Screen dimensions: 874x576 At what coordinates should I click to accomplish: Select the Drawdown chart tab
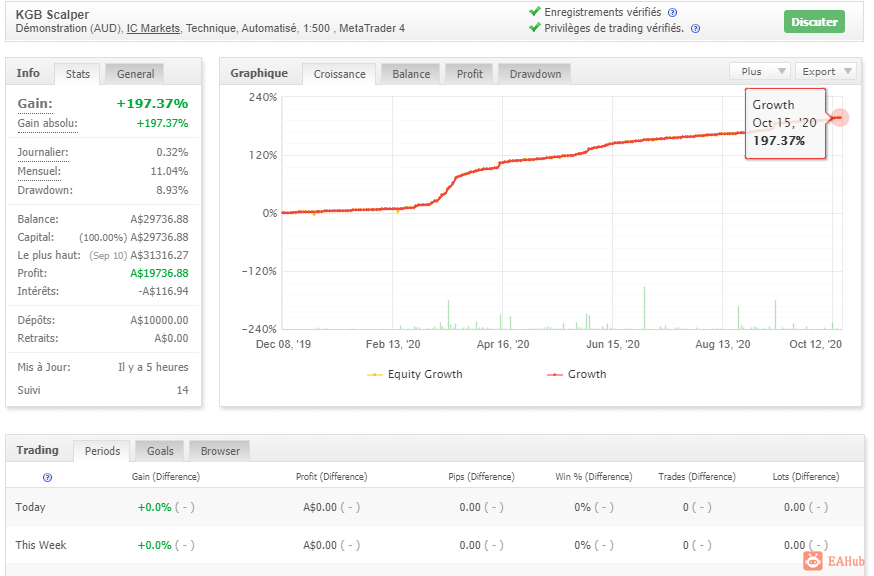[535, 74]
